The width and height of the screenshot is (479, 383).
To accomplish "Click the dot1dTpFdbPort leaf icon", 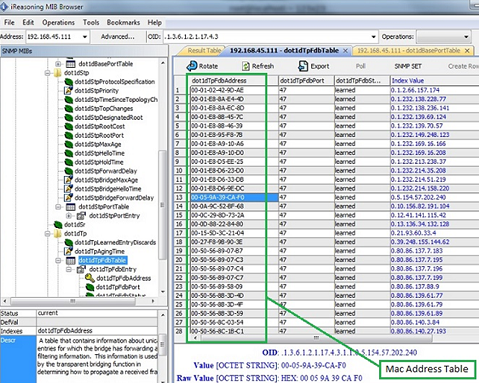I will [90, 287].
